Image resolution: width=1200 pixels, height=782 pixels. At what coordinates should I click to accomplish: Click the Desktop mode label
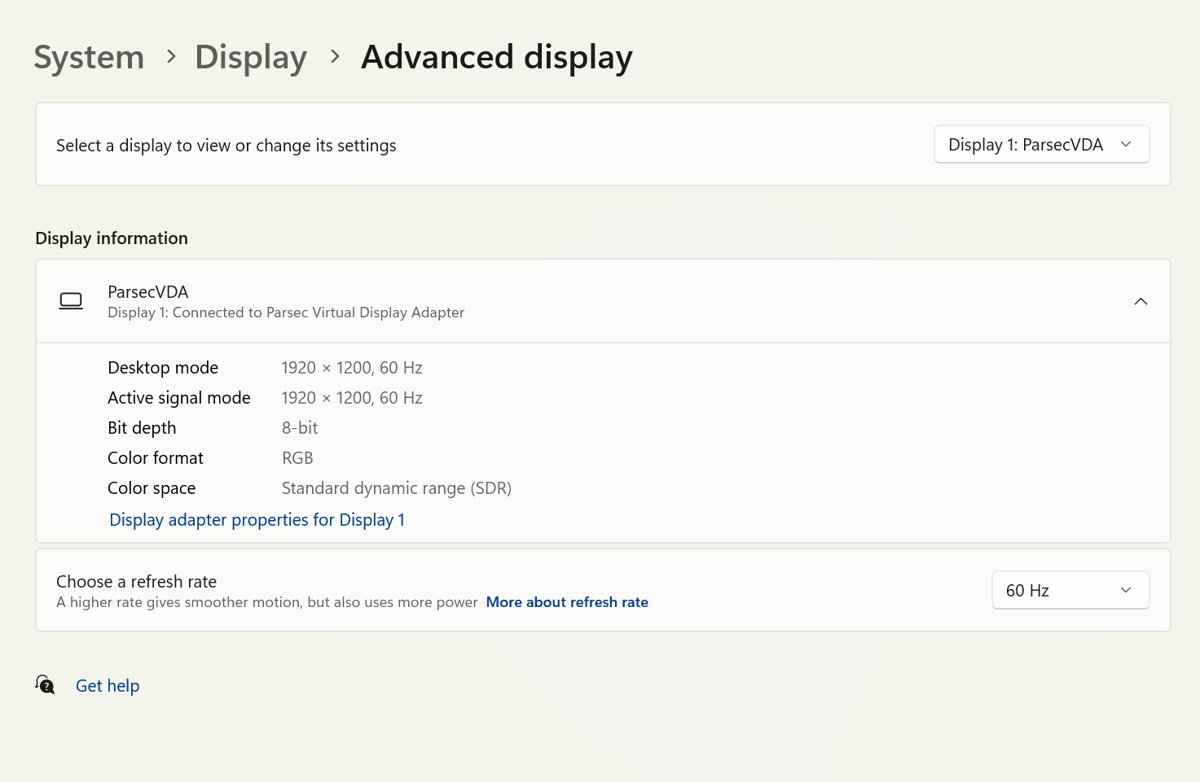(163, 368)
